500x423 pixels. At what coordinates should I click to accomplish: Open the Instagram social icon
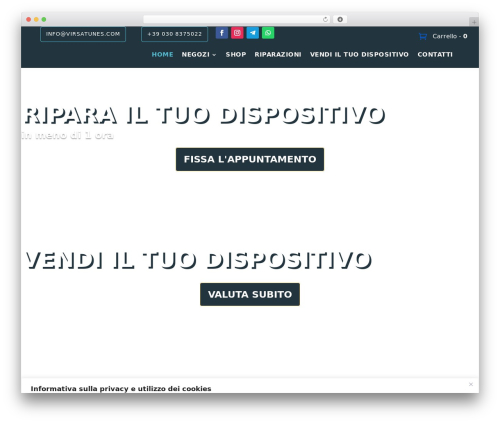[x=237, y=33]
